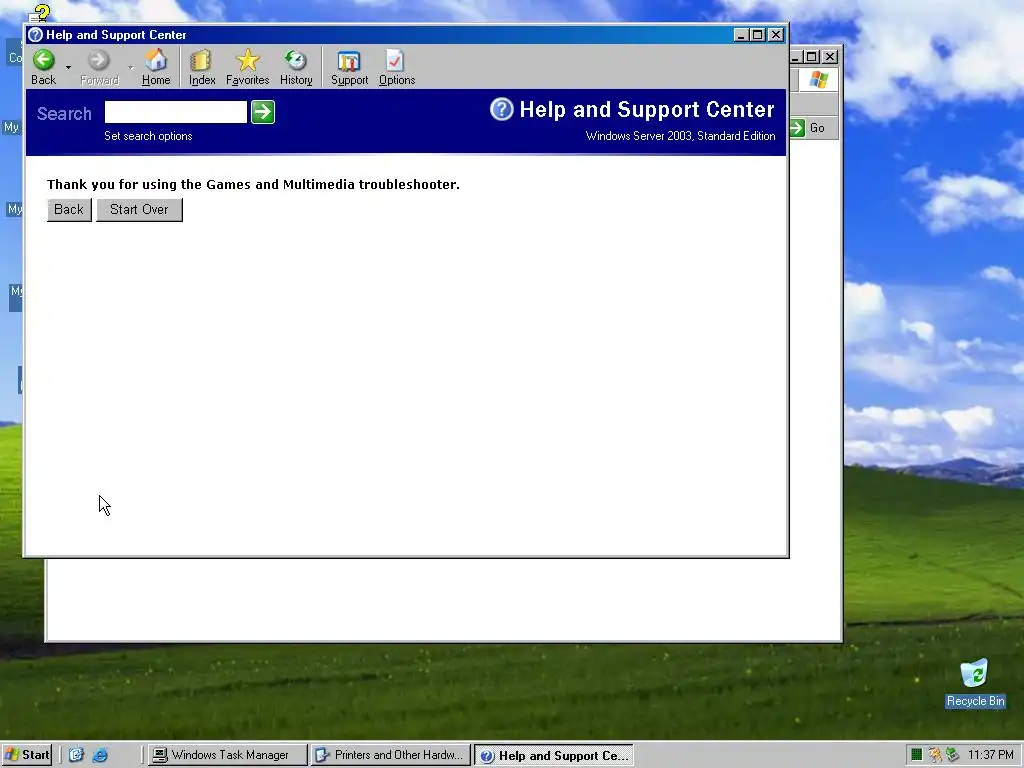This screenshot has height=768, width=1024.
Task: Open the Back history dropdown arrow
Action: pos(69,67)
